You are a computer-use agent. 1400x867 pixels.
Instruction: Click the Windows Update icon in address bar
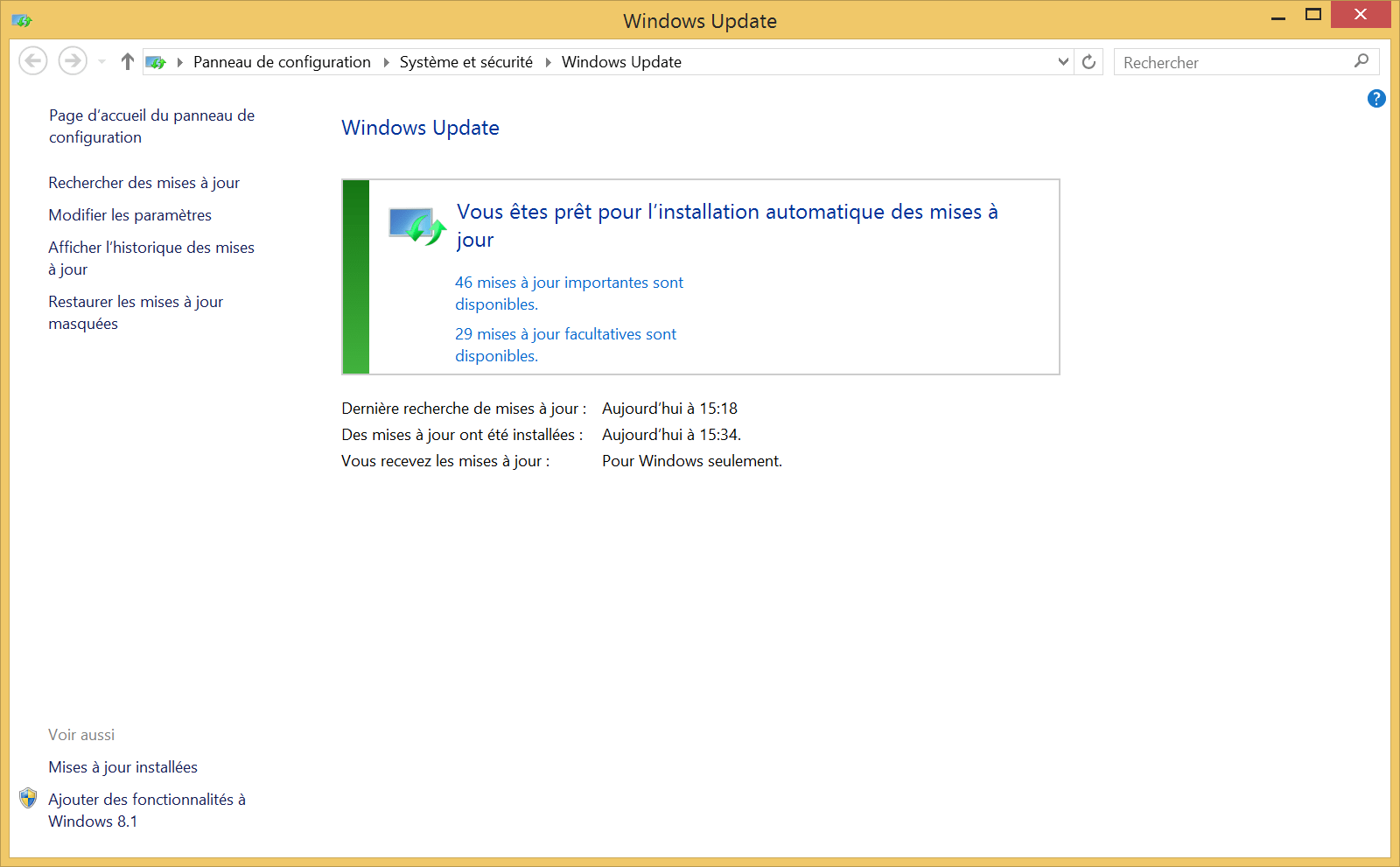(x=156, y=62)
